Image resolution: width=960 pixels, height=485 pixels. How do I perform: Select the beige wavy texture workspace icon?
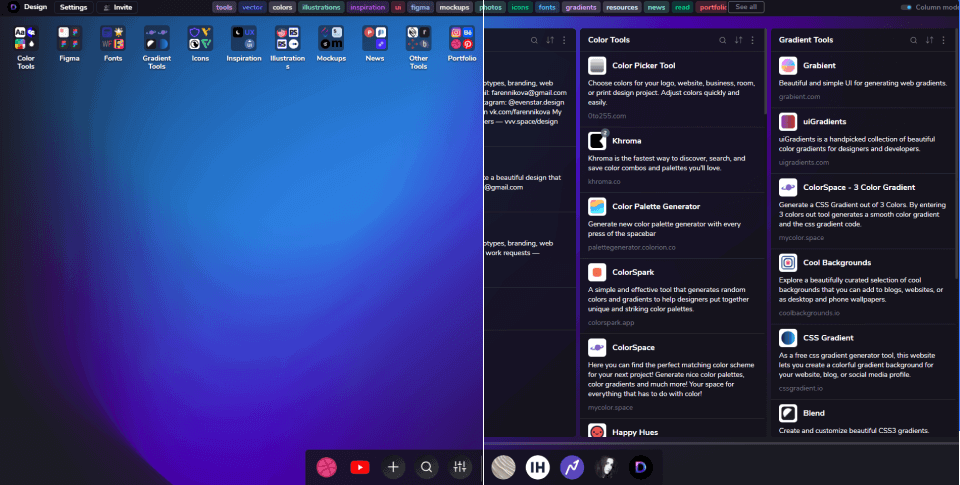pos(504,468)
